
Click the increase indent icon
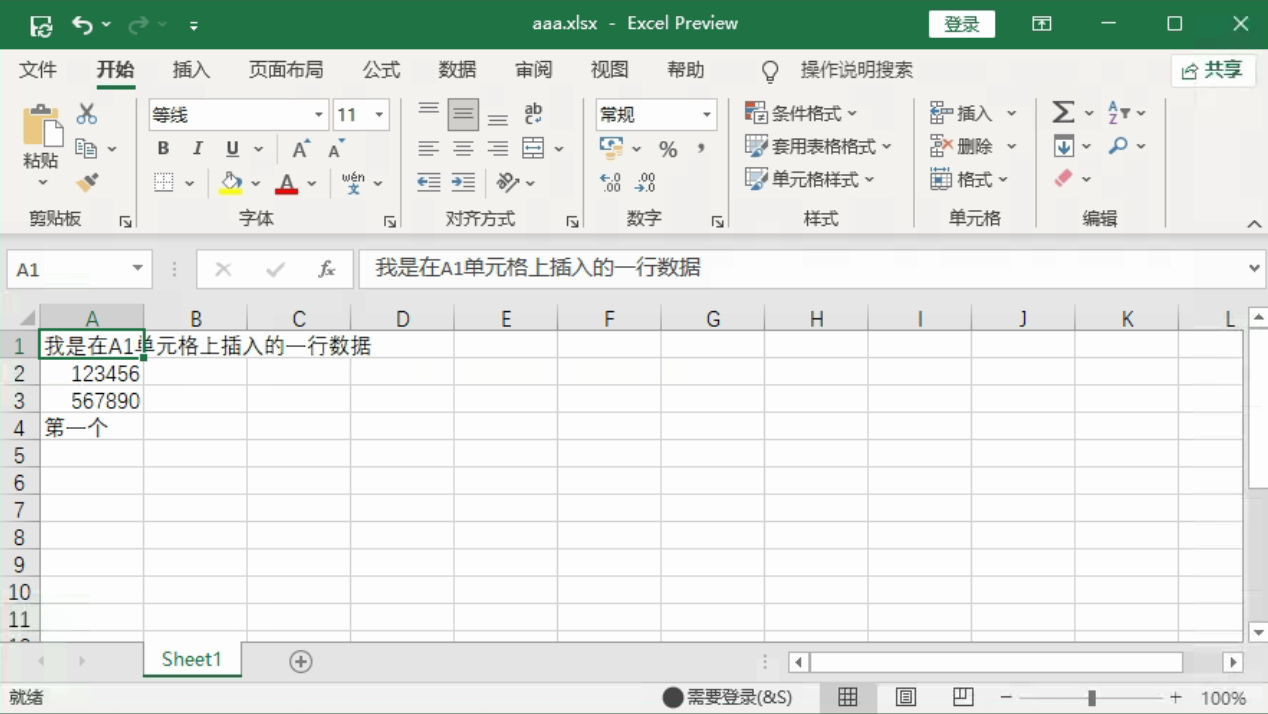click(x=463, y=182)
